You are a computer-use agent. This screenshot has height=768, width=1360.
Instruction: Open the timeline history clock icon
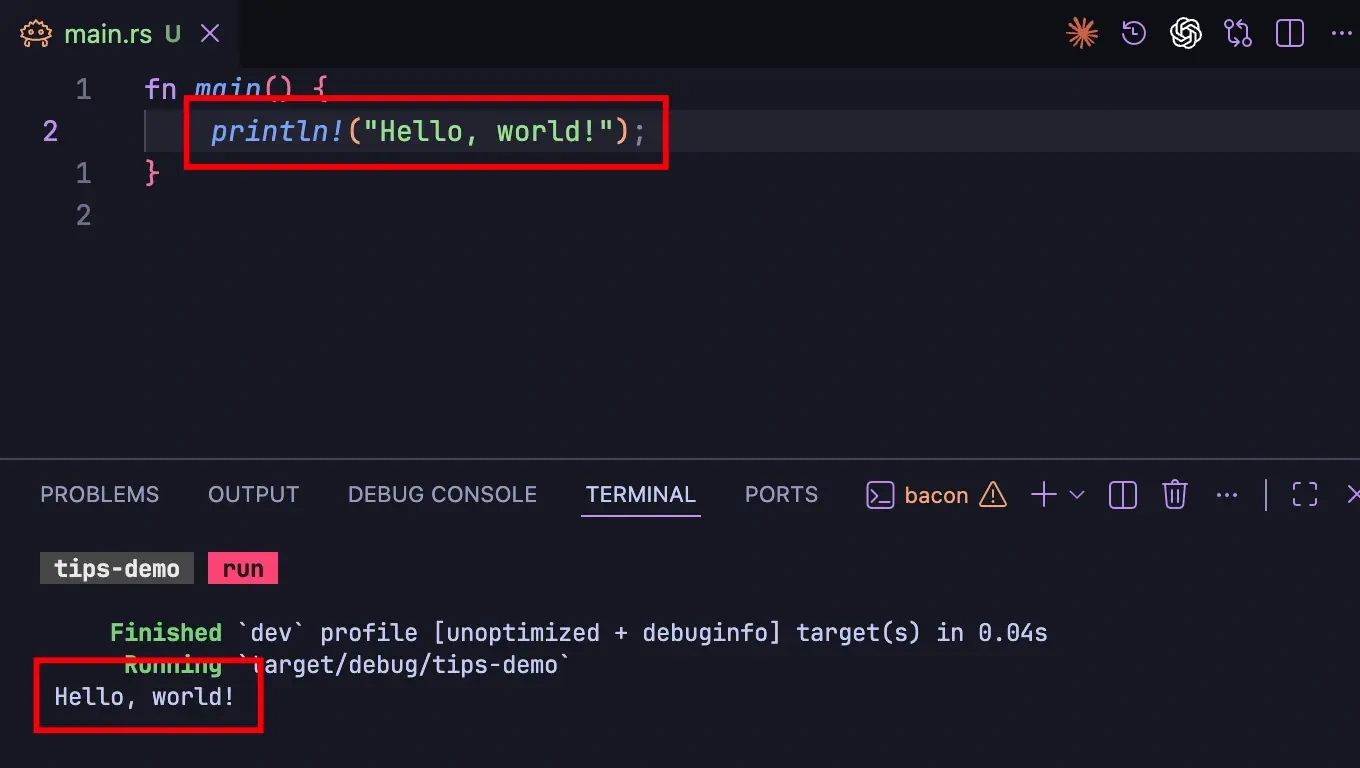(1133, 33)
